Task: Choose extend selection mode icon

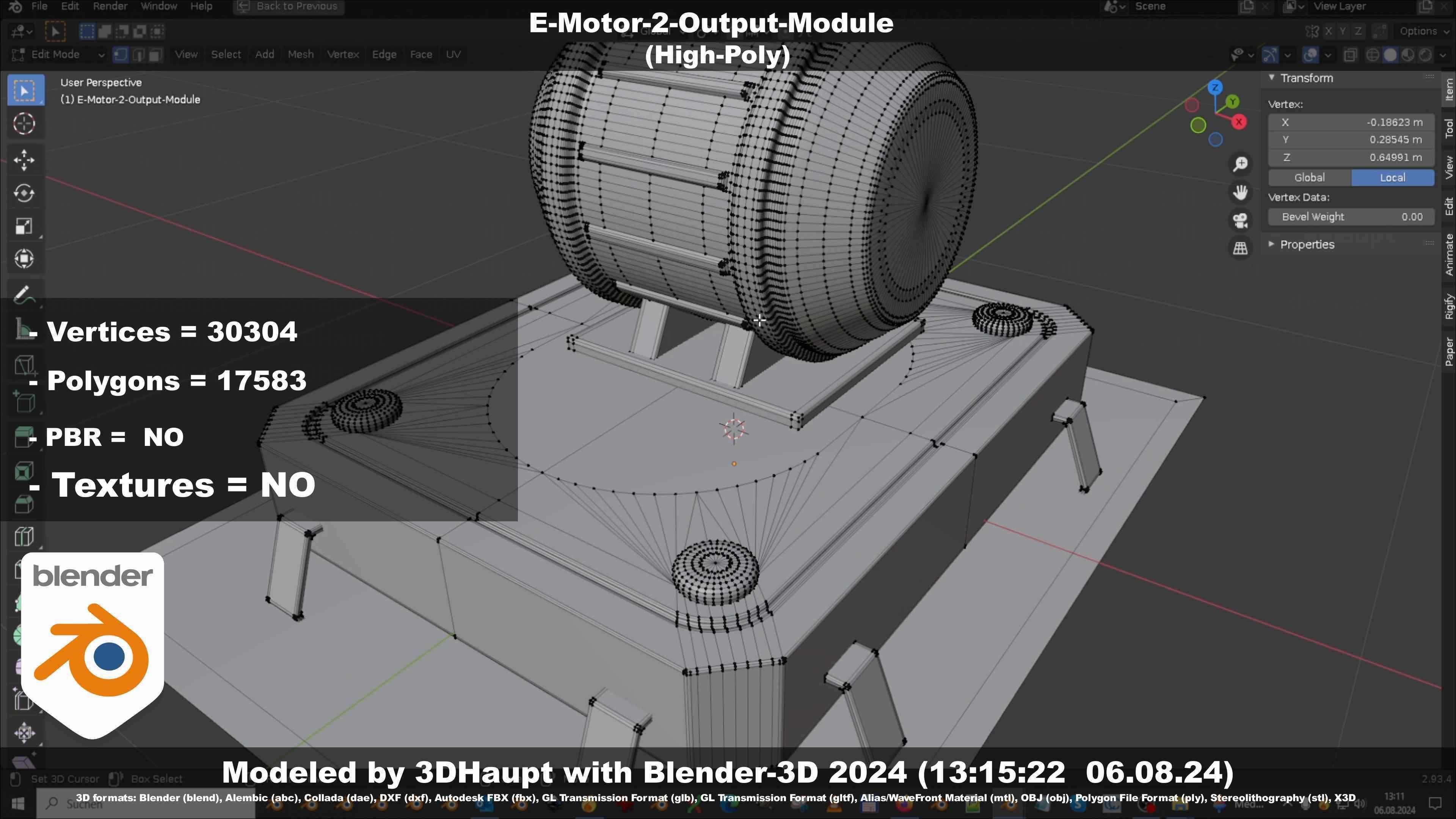Action: [105, 31]
